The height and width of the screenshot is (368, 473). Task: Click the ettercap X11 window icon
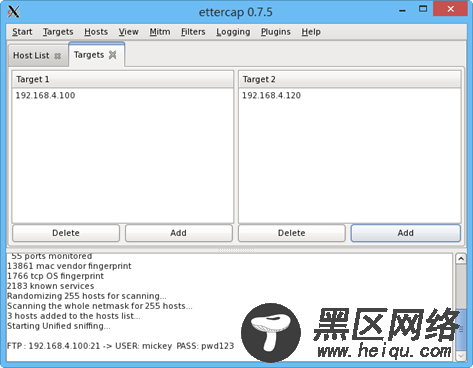pyautogui.click(x=14, y=12)
